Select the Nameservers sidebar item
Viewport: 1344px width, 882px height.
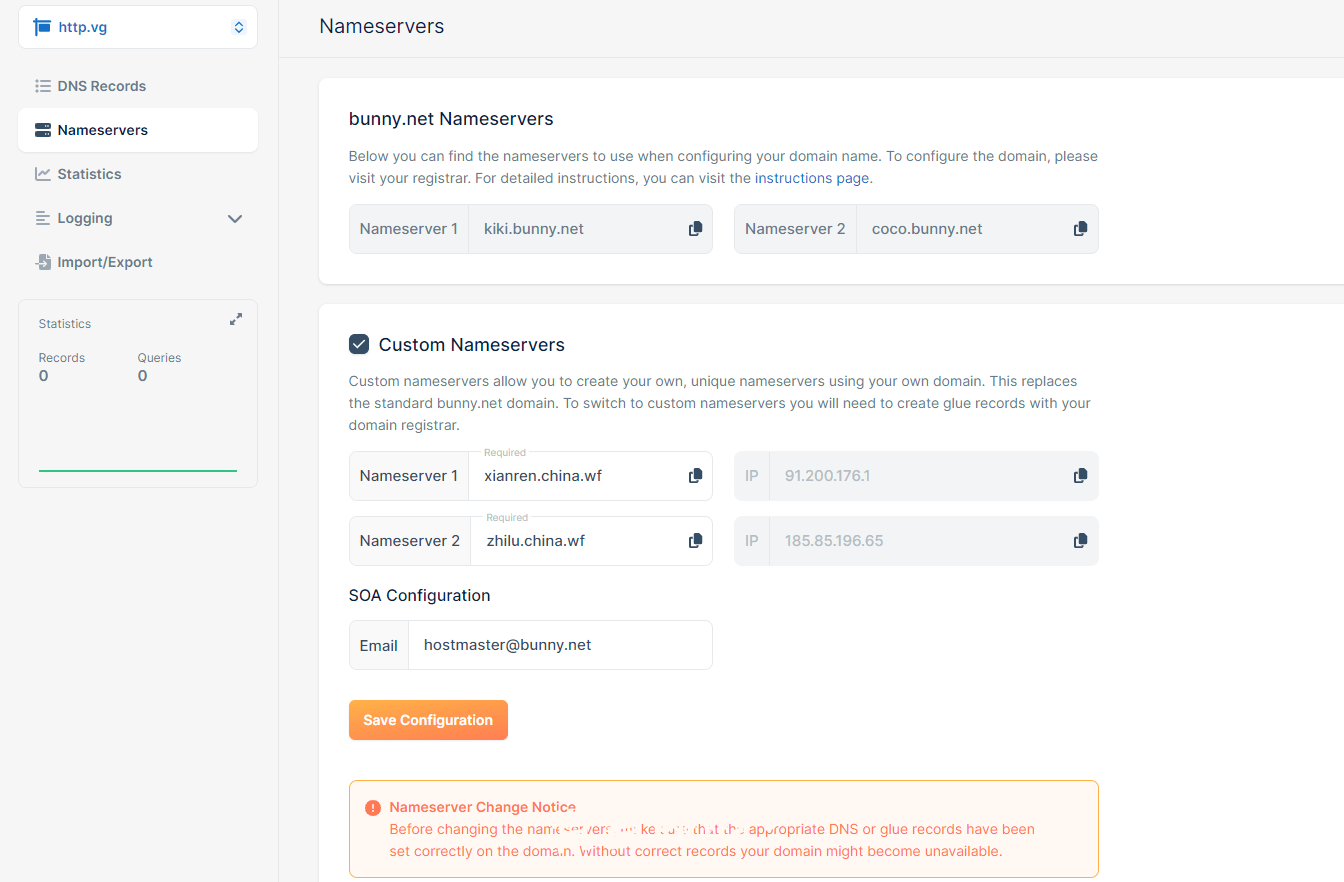(x=102, y=130)
